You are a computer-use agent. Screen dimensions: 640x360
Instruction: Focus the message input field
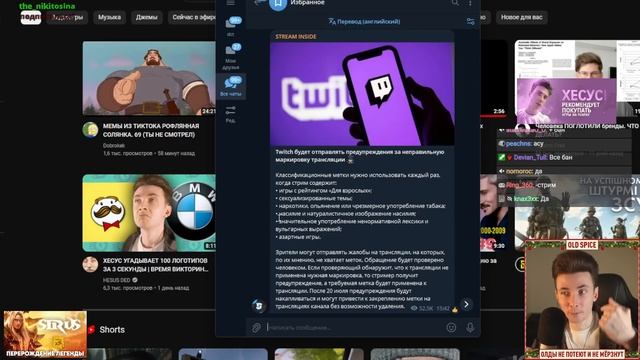pyautogui.click(x=353, y=327)
